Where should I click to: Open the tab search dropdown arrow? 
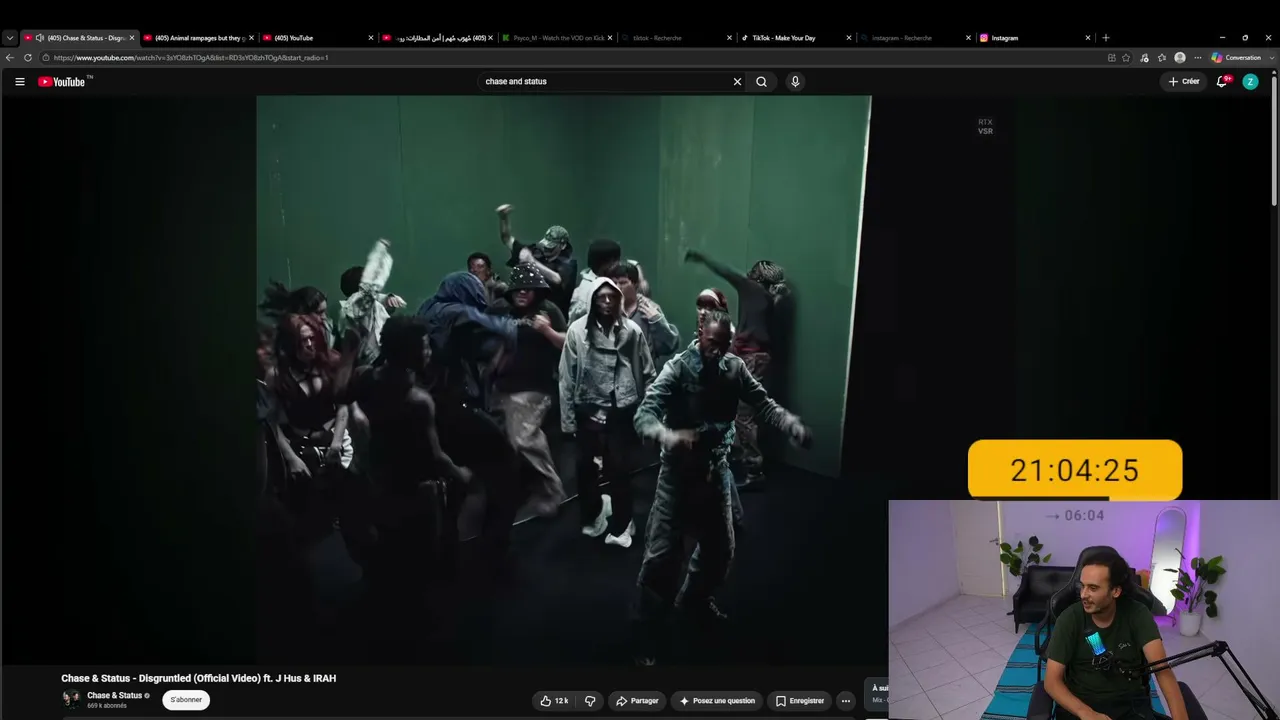(x=10, y=38)
